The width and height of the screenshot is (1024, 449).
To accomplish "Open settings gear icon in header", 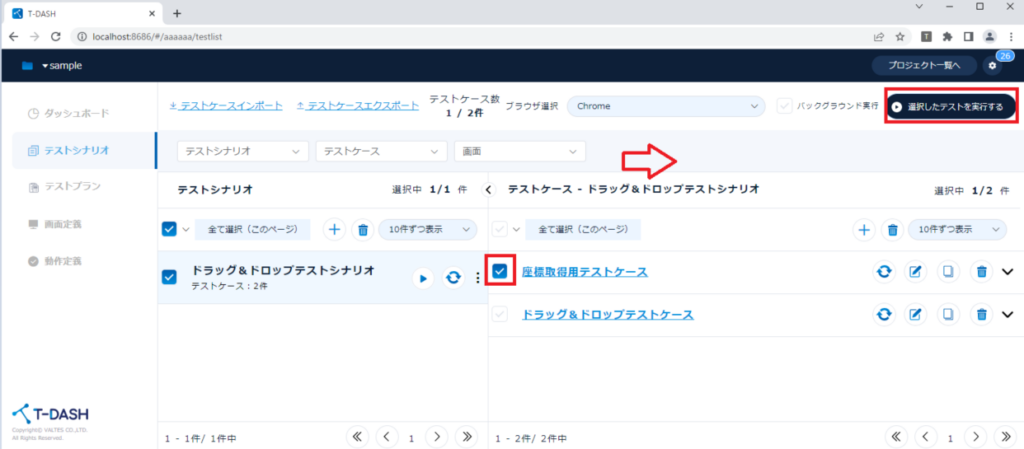I will point(992,66).
